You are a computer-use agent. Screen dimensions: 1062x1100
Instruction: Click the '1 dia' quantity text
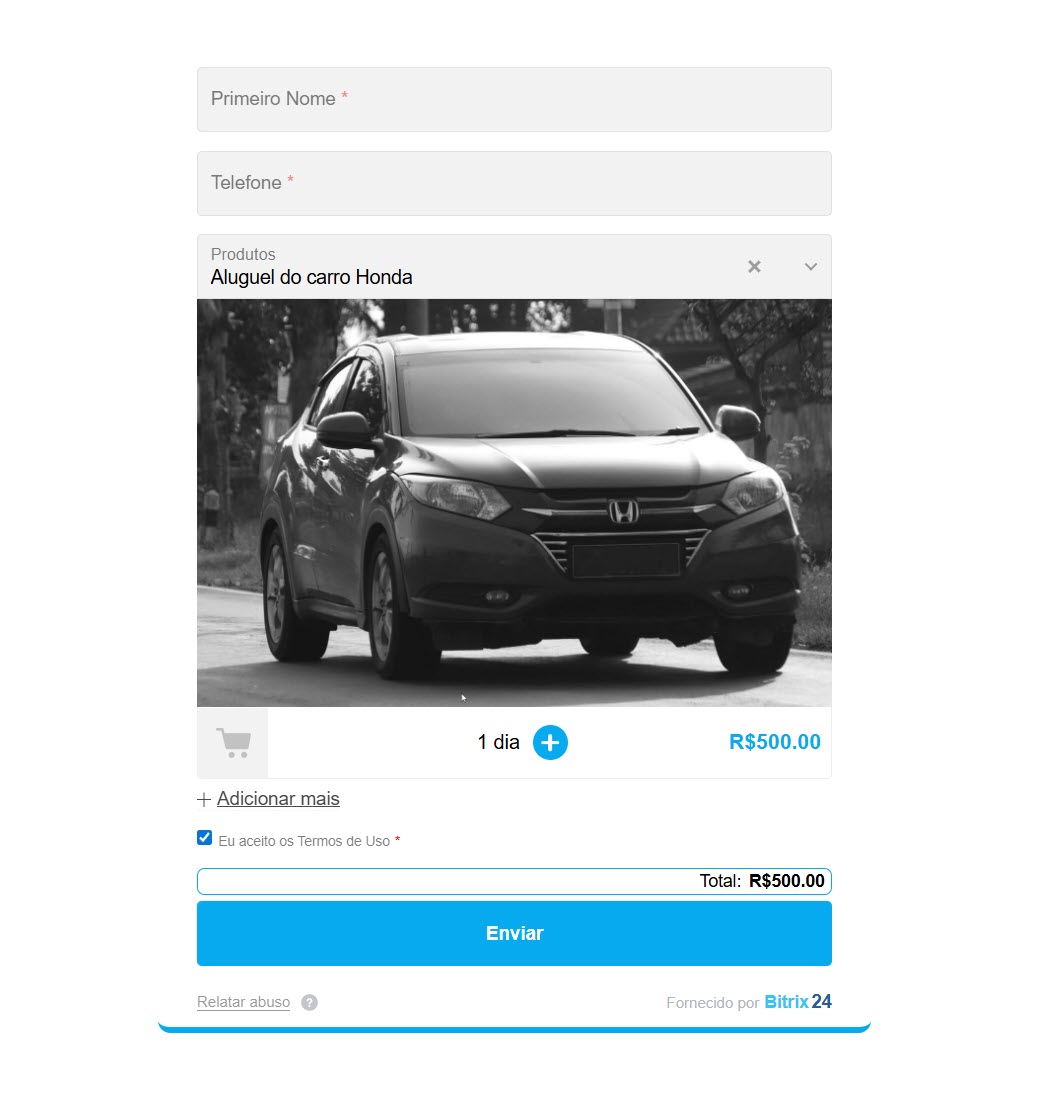coord(499,742)
